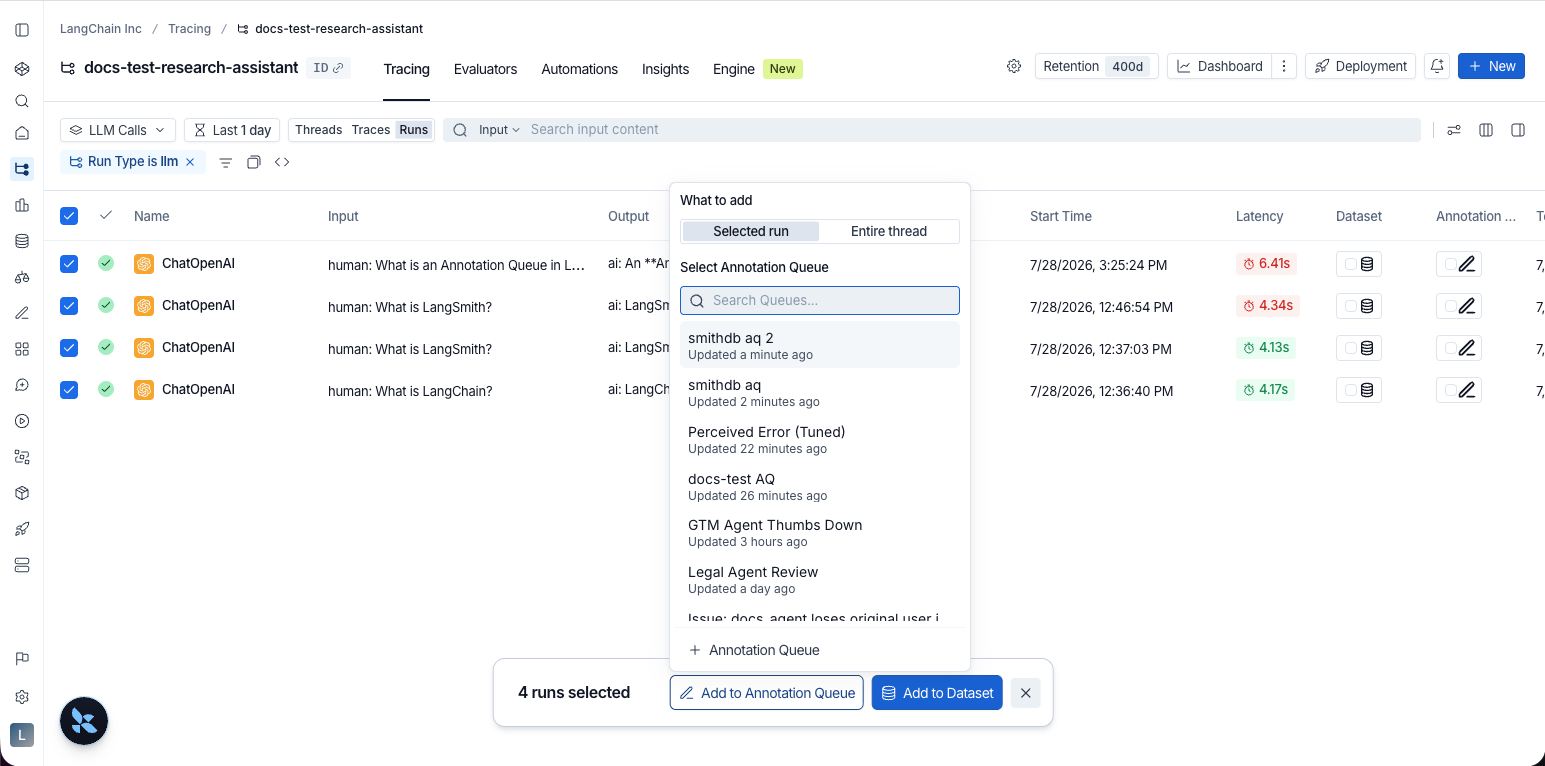The height and width of the screenshot is (766, 1545).
Task: Click 'Add to Annotation Queue' button
Action: (x=767, y=693)
